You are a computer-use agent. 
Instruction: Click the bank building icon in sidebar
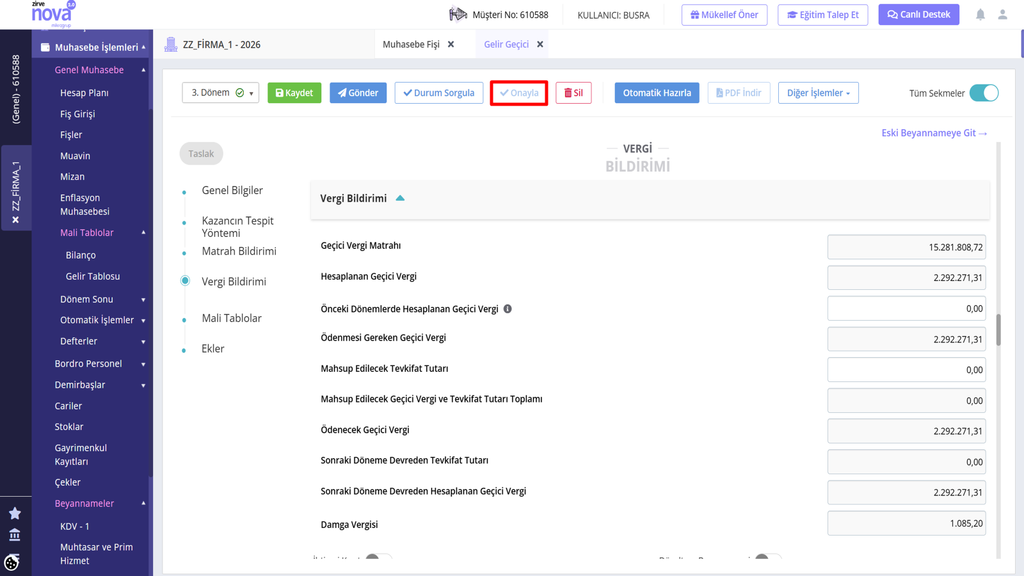tap(14, 535)
